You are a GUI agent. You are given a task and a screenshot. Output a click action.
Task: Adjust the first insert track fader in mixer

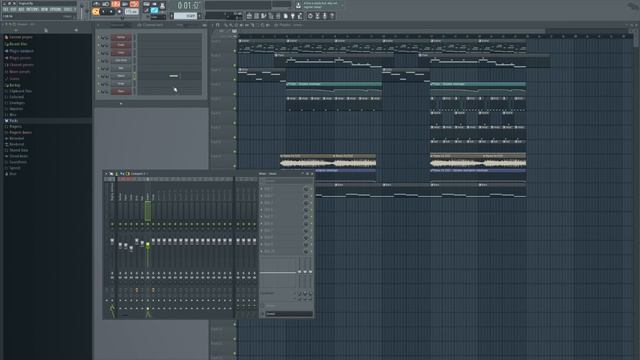(x=120, y=245)
